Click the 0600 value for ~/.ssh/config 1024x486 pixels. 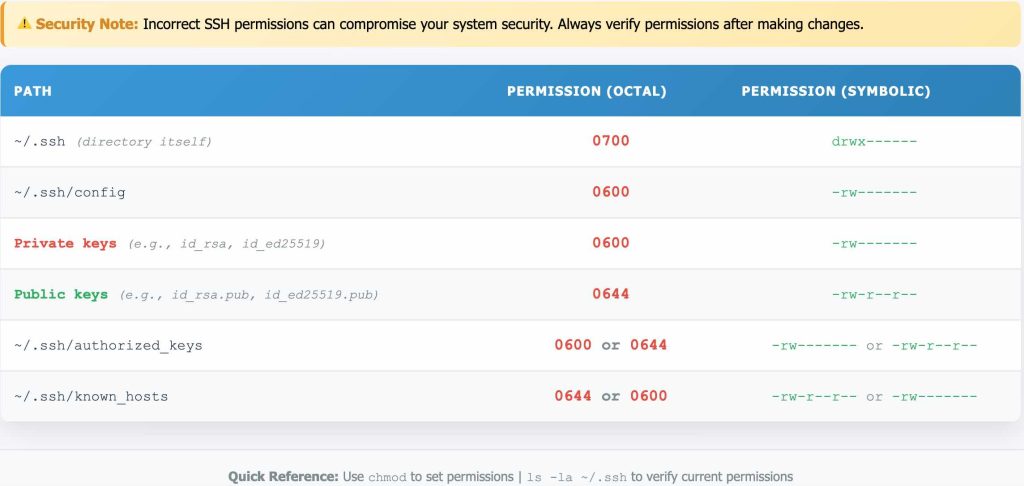(x=611, y=191)
